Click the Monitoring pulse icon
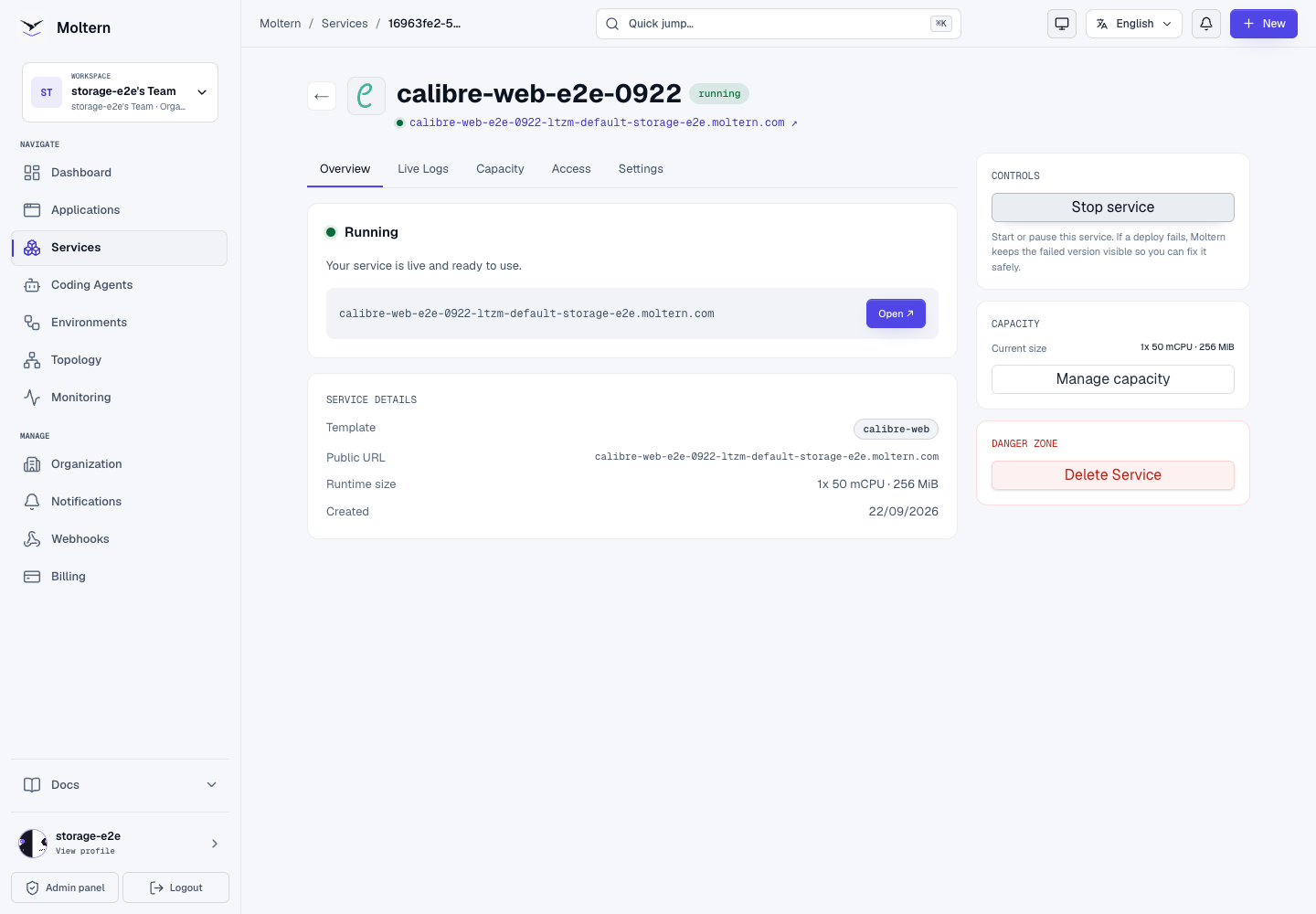The width and height of the screenshot is (1316, 914). point(32,398)
